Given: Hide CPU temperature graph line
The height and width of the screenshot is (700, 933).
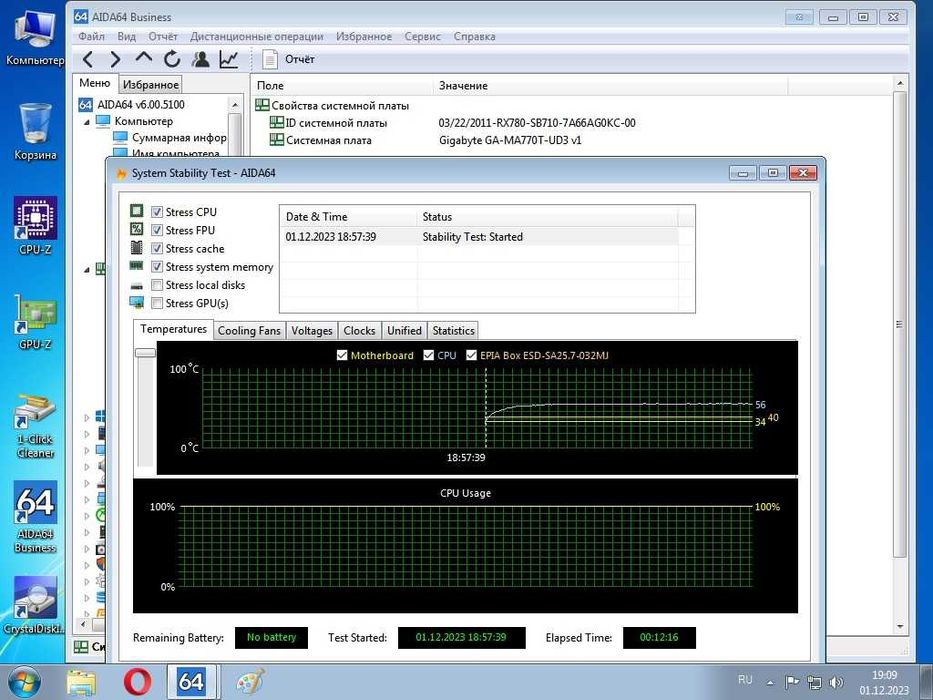Looking at the screenshot, I should pyautogui.click(x=428, y=355).
